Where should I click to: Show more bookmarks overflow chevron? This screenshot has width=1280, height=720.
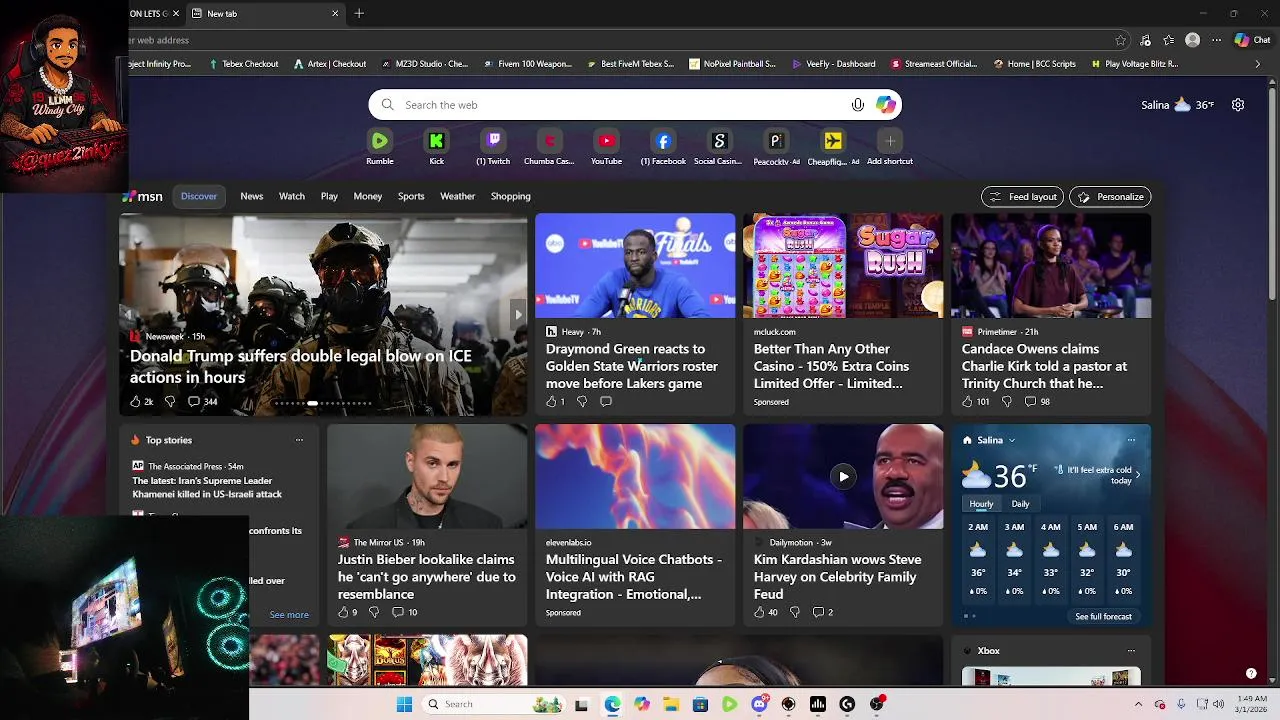pyautogui.click(x=1258, y=64)
